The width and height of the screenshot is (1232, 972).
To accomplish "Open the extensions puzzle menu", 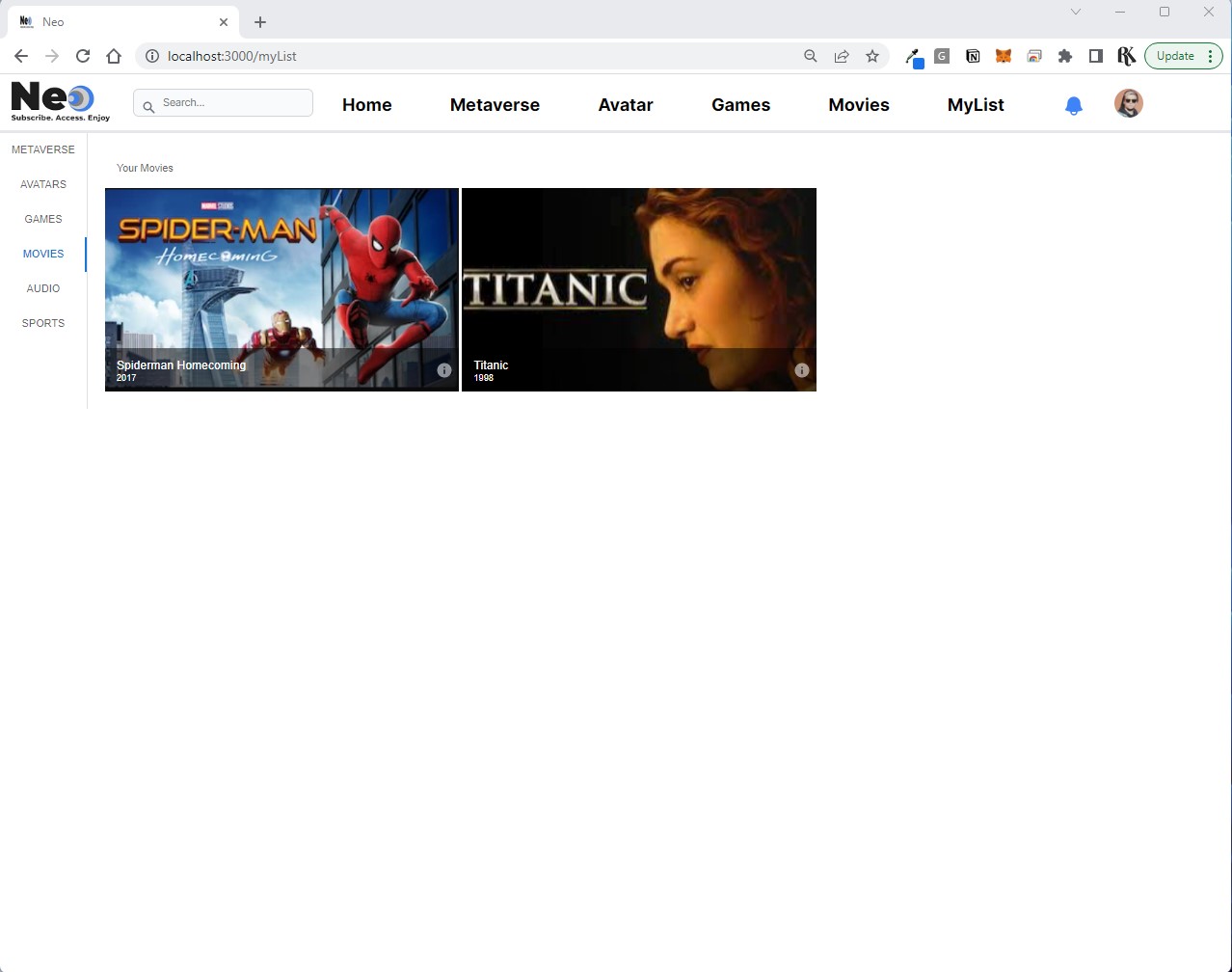I will 1065,56.
